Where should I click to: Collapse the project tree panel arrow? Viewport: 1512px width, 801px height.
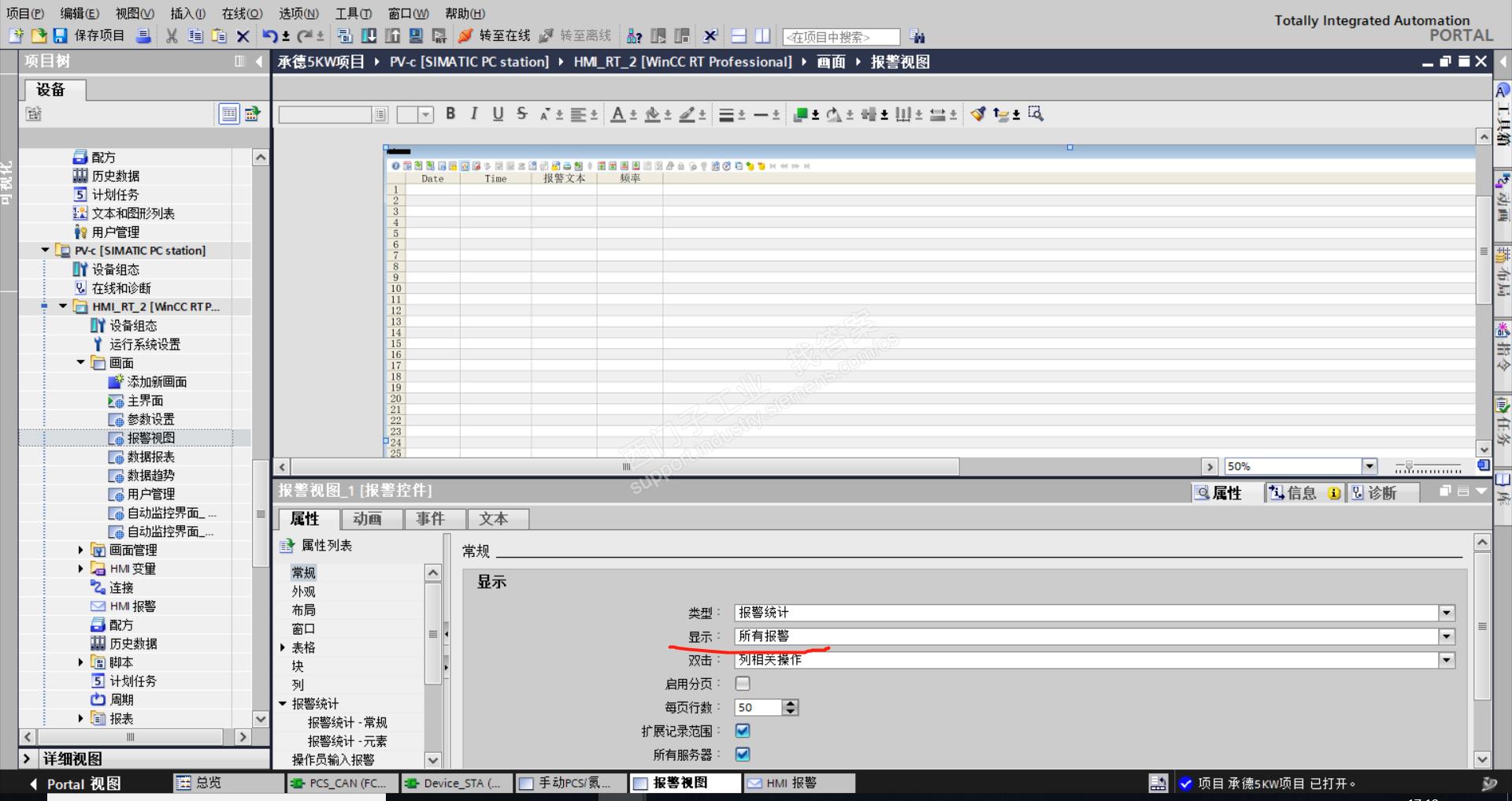click(258, 61)
